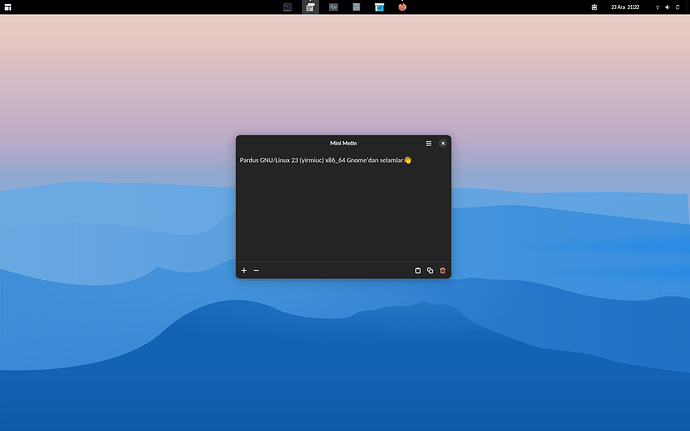Decrease font size with the minus icon
This screenshot has height=431, width=690.
[x=256, y=270]
